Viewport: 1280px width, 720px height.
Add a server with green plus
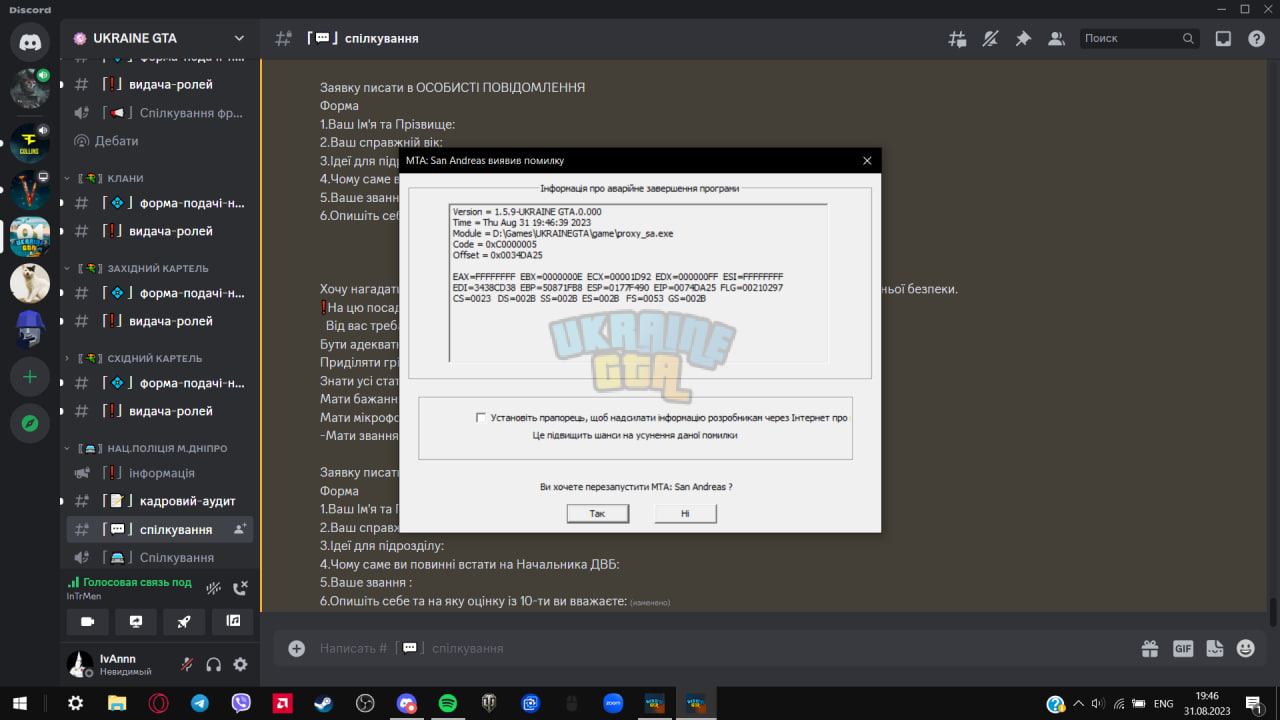coord(30,377)
